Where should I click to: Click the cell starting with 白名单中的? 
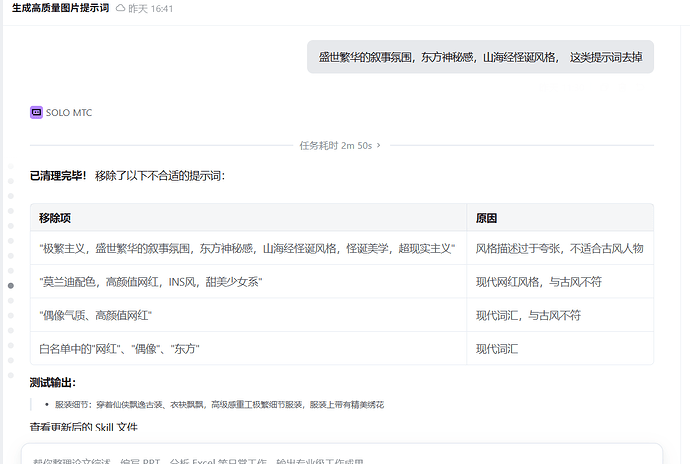(x=248, y=349)
